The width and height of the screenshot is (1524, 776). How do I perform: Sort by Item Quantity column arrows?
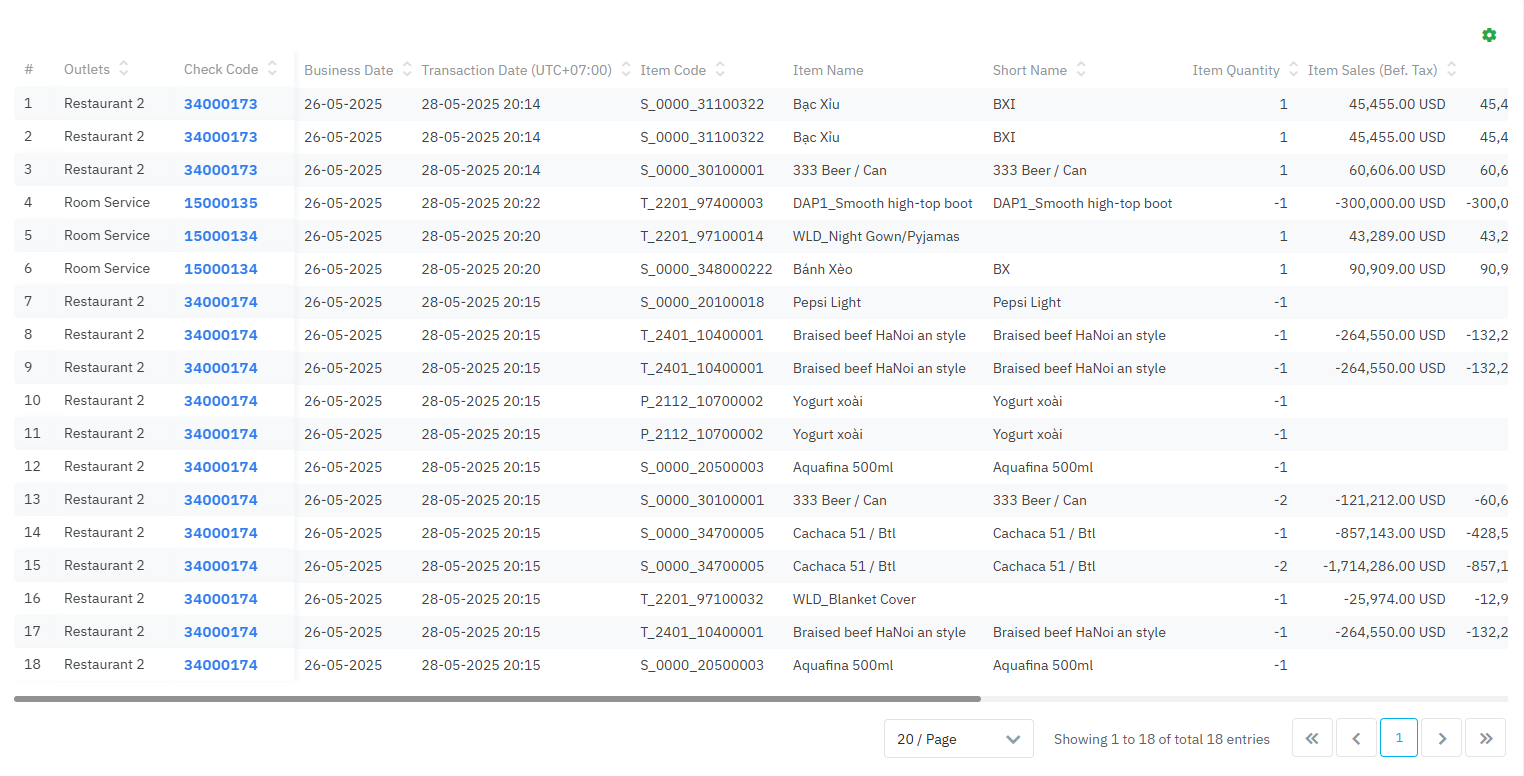point(1294,70)
